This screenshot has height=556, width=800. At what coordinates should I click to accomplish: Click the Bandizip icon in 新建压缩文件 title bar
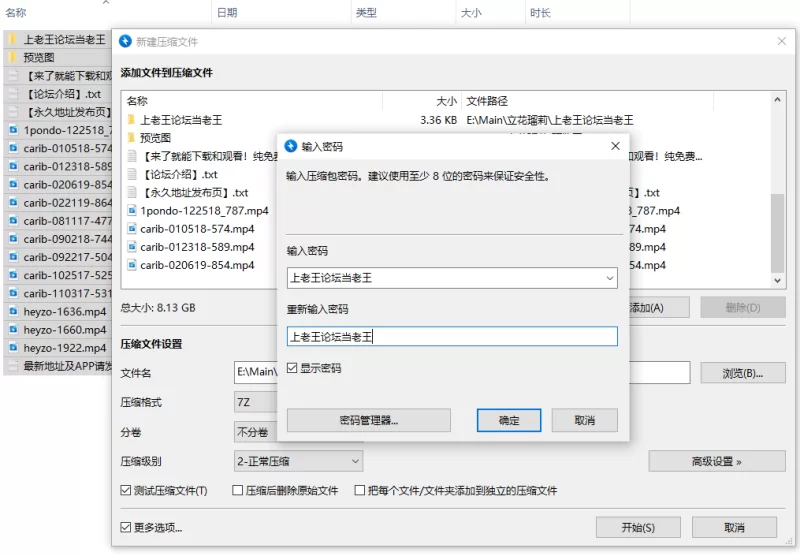[x=125, y=41]
